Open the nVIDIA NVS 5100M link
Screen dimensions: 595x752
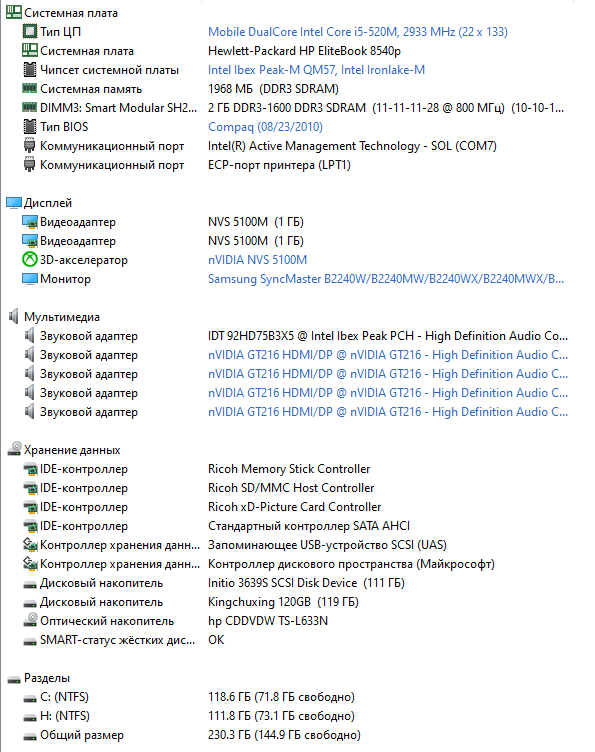tap(257, 259)
